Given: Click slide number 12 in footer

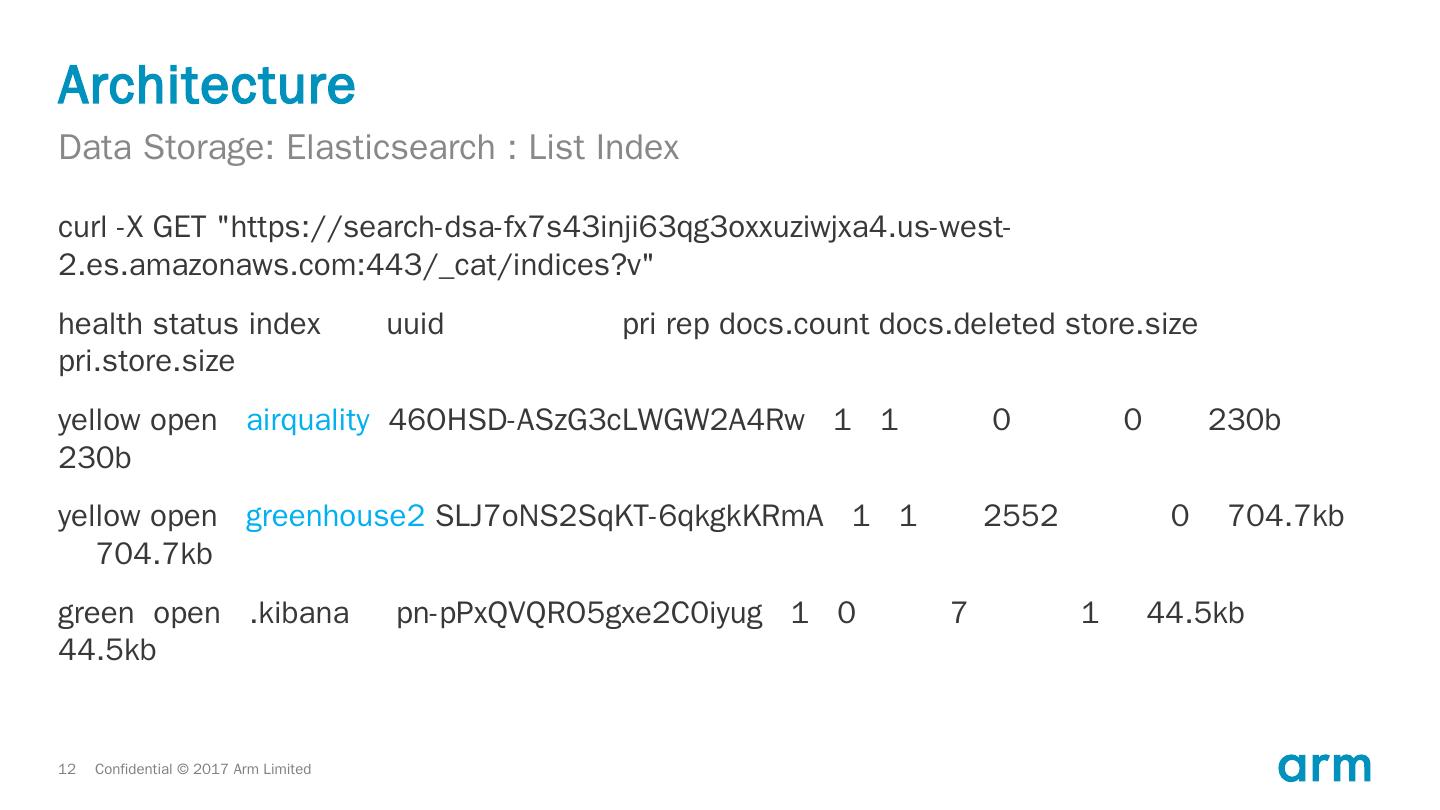Looking at the screenshot, I should tap(67, 769).
